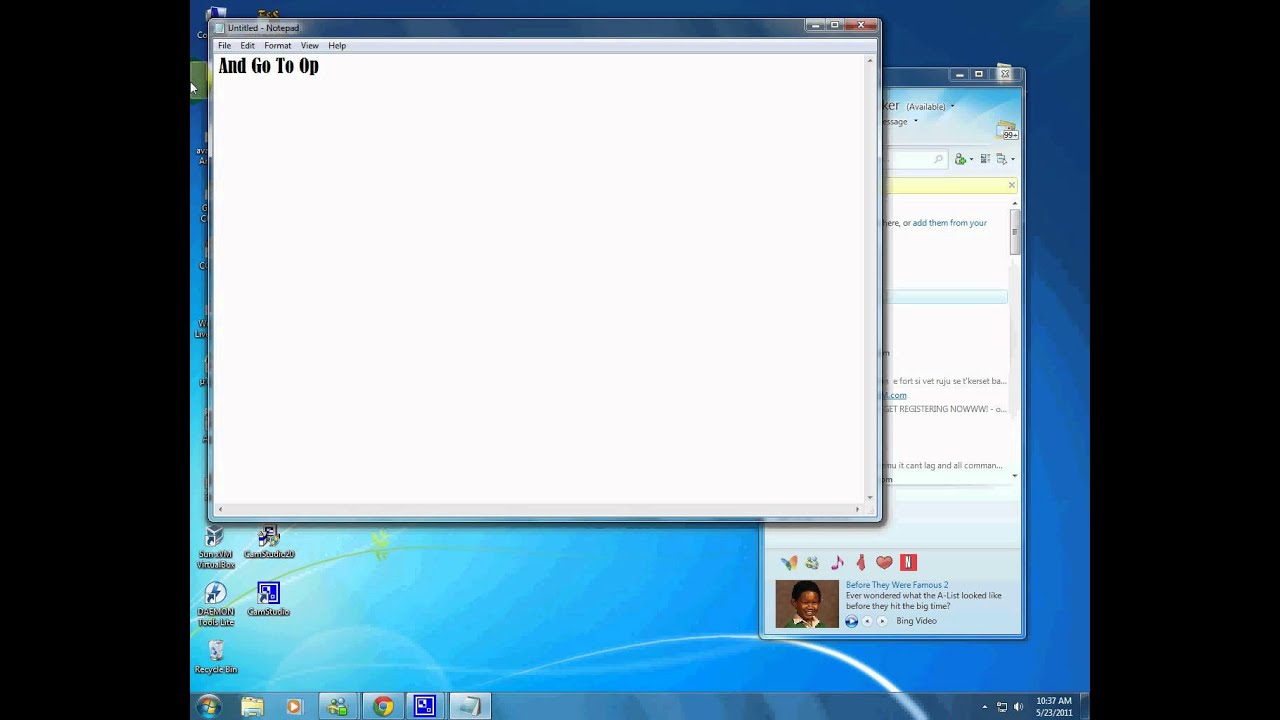Open the CamStudio desktop shortcut

pos(268,600)
